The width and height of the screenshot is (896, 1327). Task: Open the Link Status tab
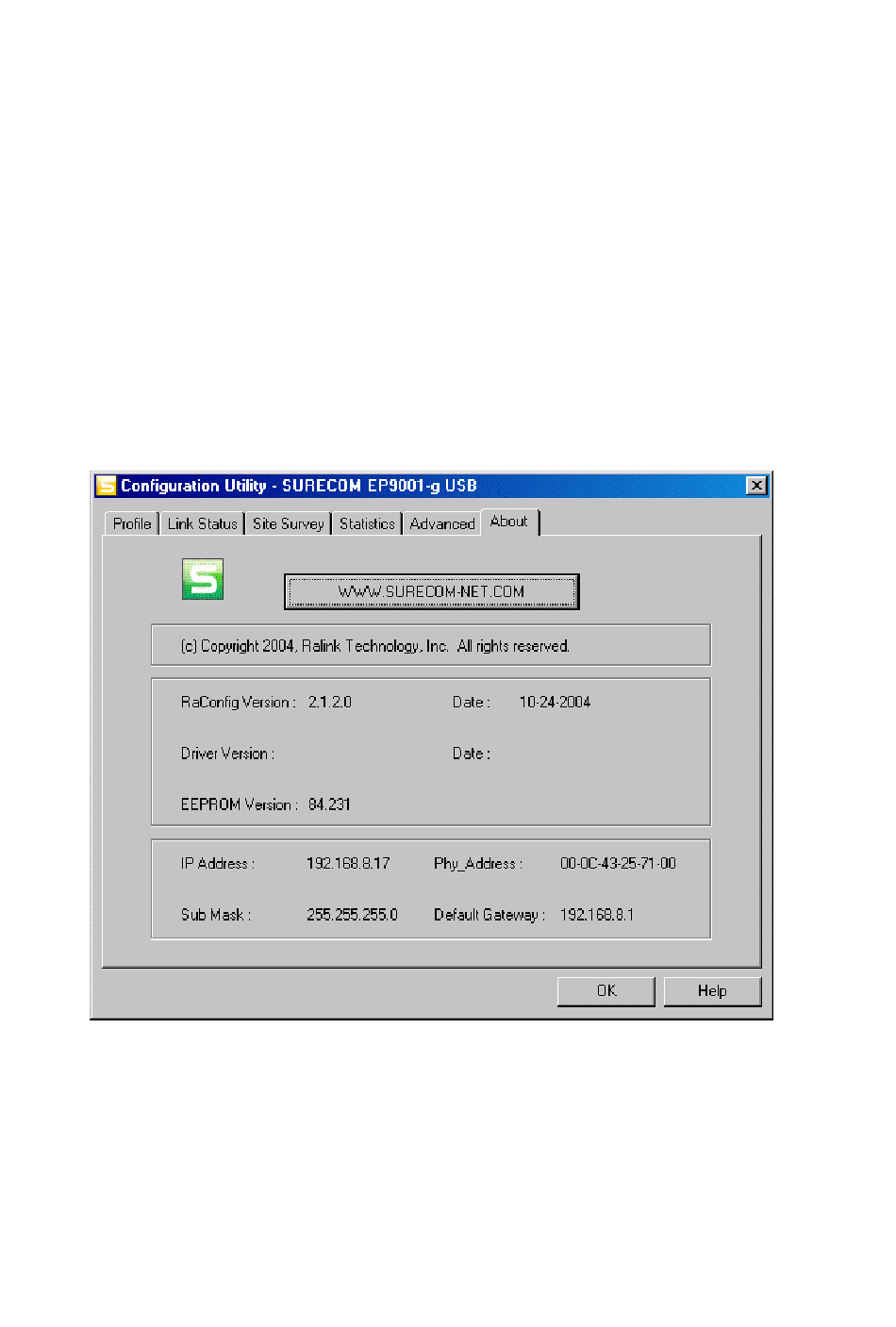pos(203,524)
